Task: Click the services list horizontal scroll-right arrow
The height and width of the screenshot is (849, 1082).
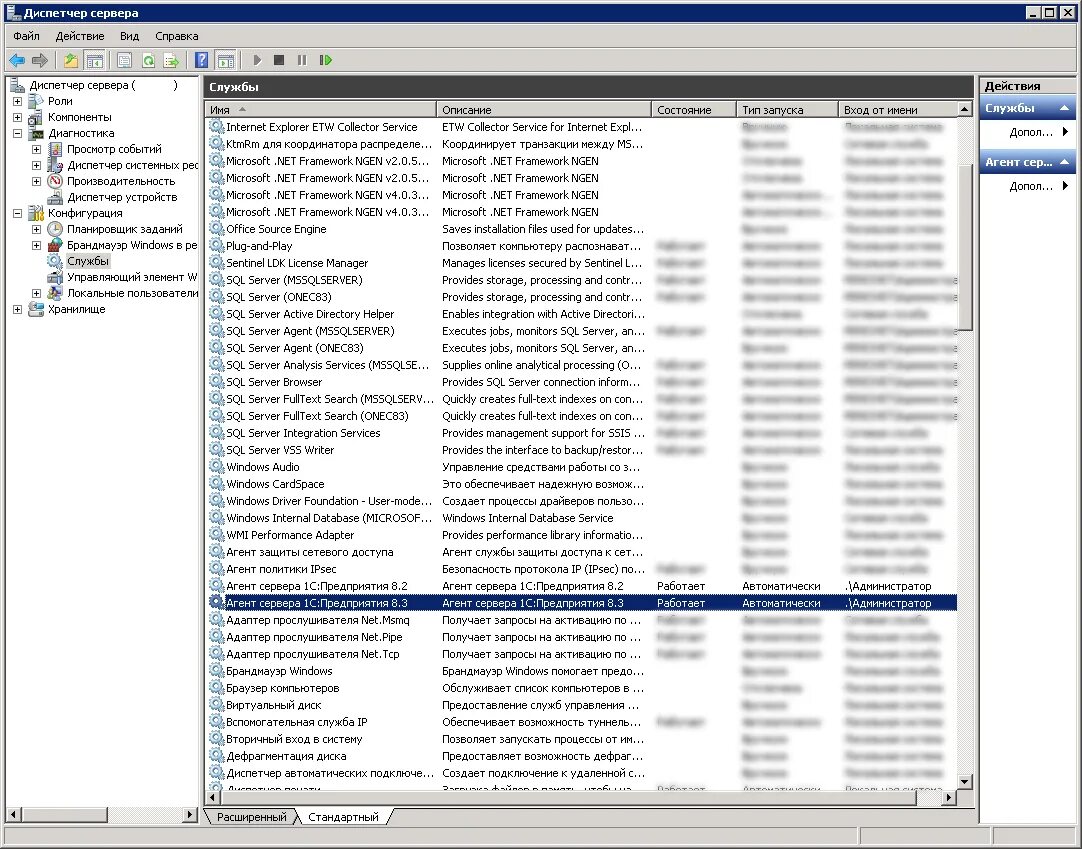Action: [x=950, y=797]
